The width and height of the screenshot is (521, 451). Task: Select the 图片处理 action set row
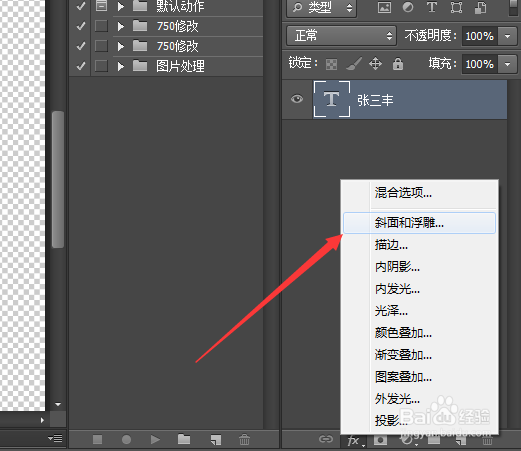(166, 66)
